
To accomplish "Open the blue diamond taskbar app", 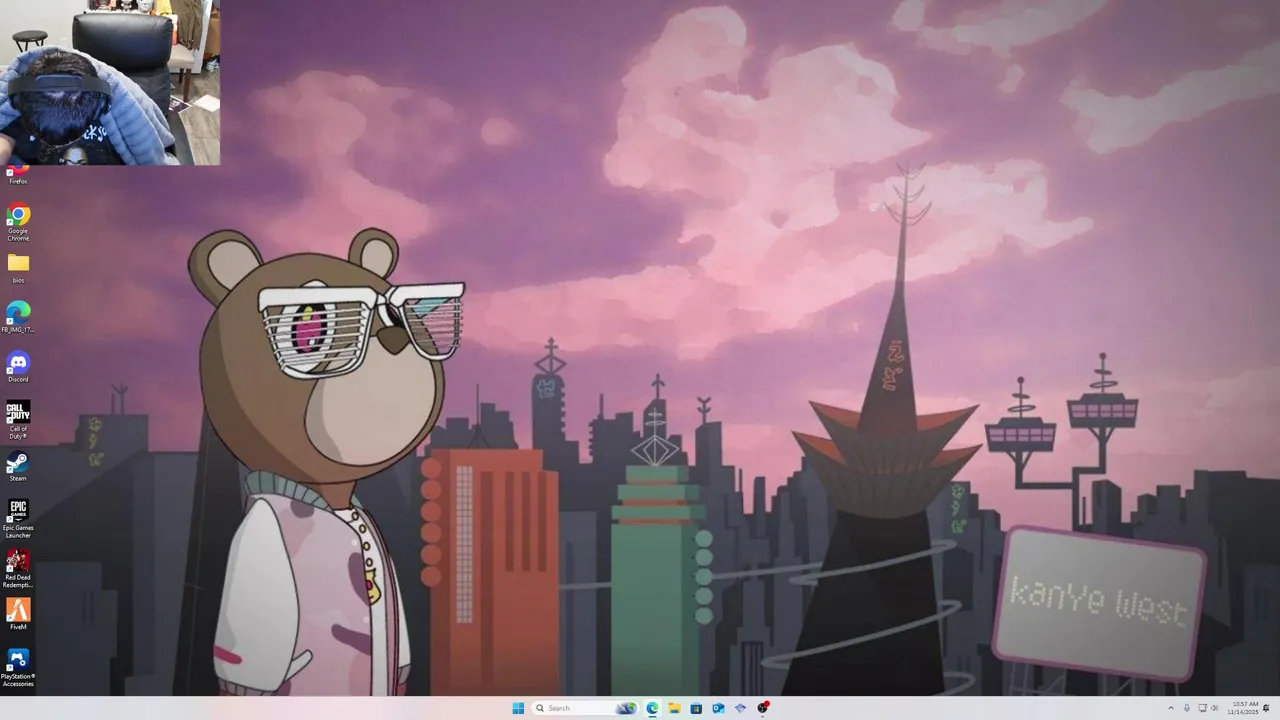I will 740,708.
